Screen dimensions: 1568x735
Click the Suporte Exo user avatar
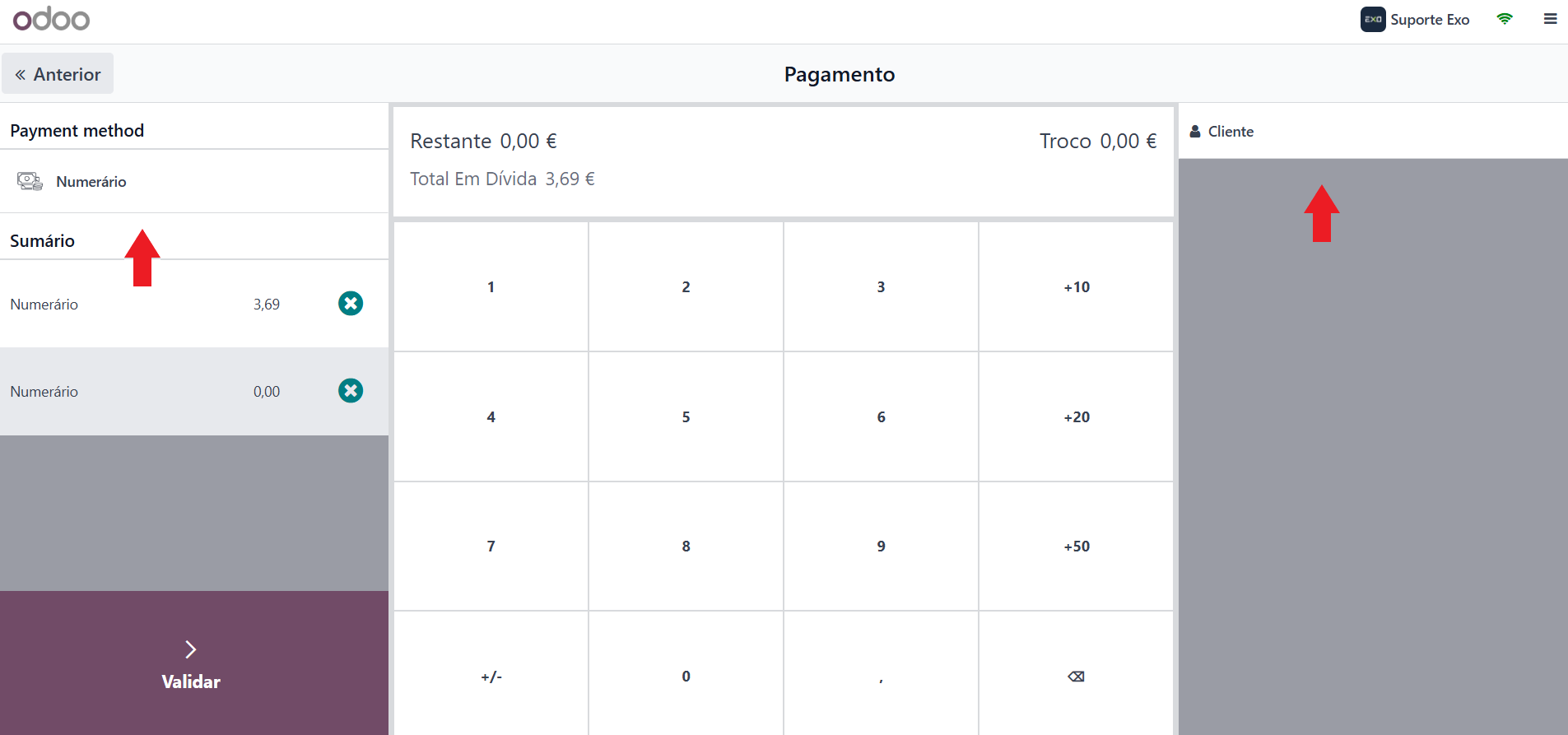[1373, 20]
